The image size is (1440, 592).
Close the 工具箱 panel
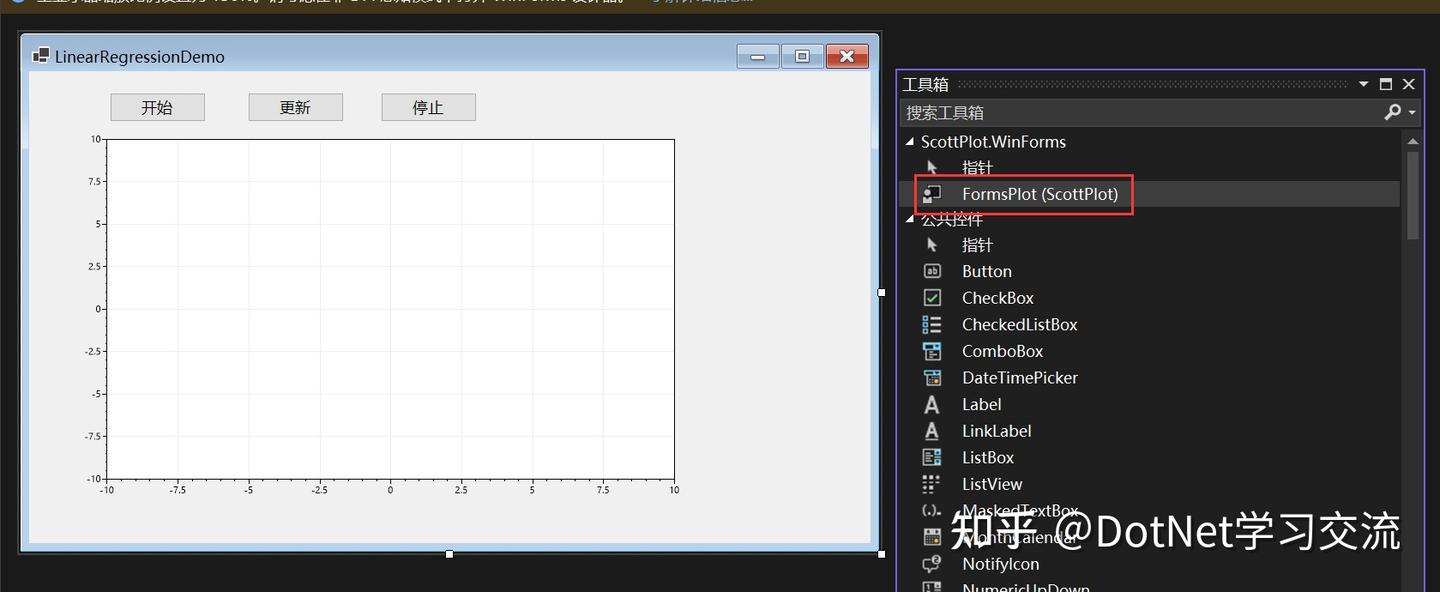coord(1409,84)
